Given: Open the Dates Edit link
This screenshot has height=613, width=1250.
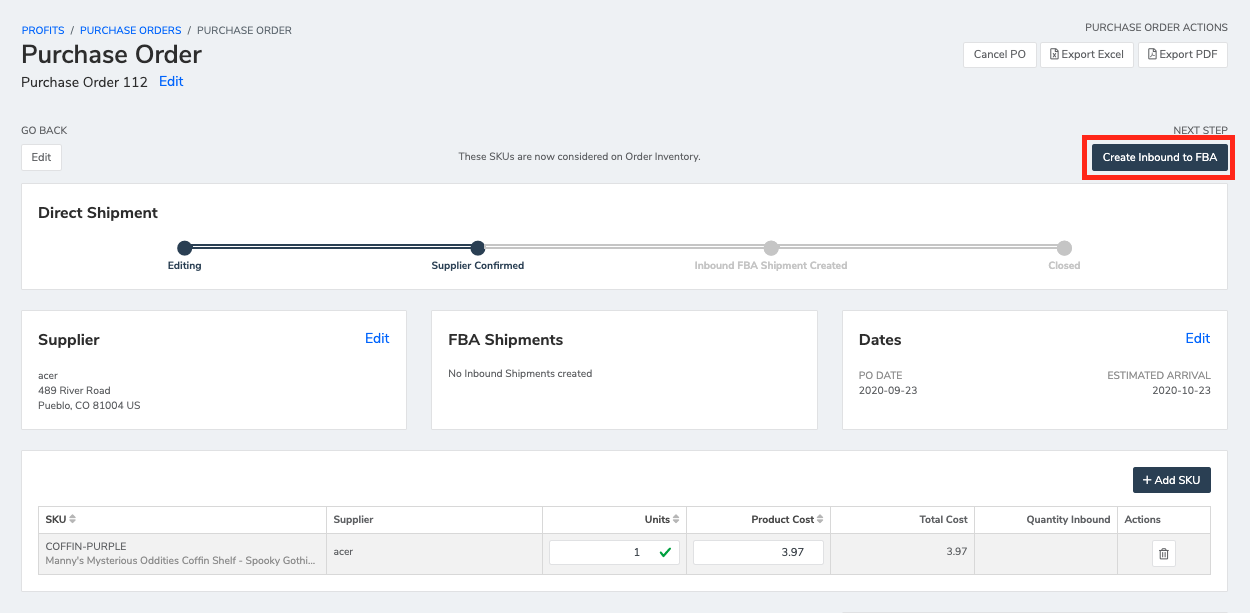Looking at the screenshot, I should click(1198, 338).
